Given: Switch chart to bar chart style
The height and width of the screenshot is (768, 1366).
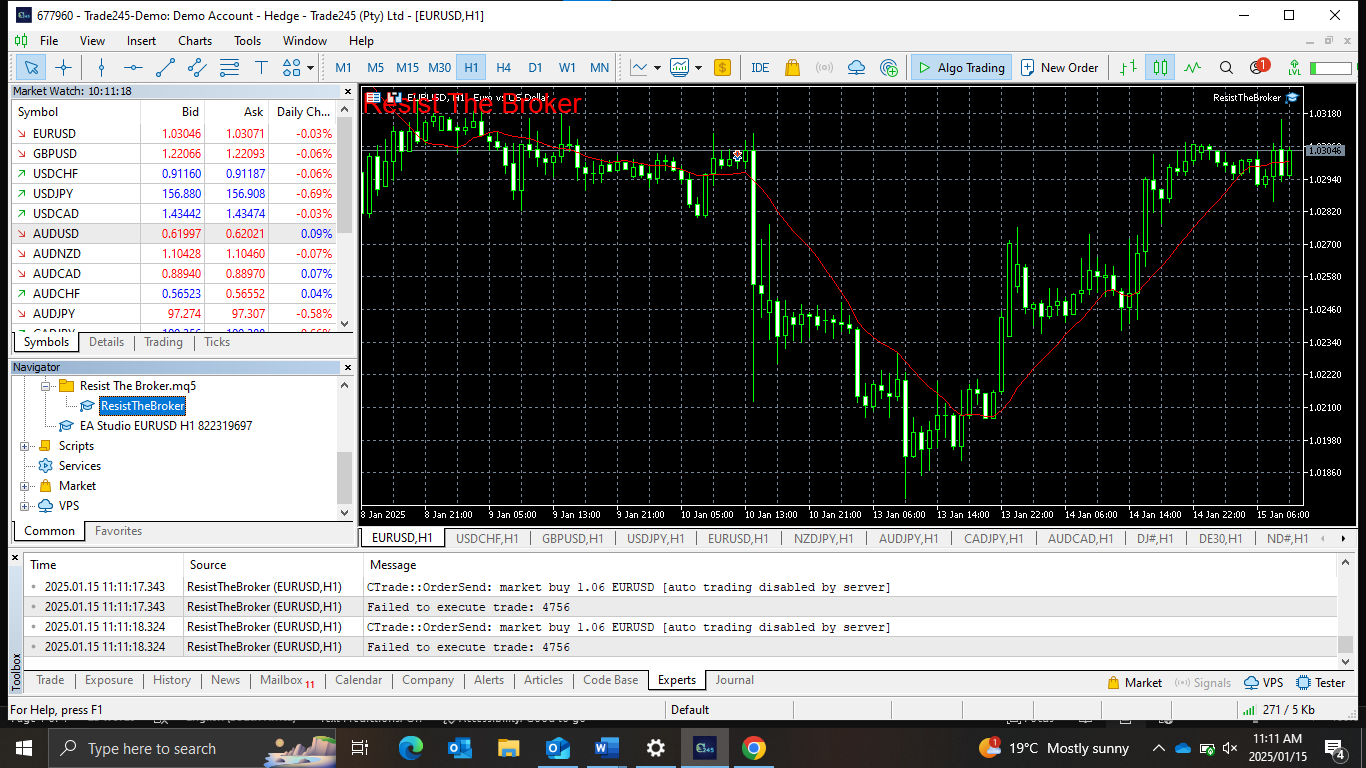Looking at the screenshot, I should click(x=1128, y=68).
